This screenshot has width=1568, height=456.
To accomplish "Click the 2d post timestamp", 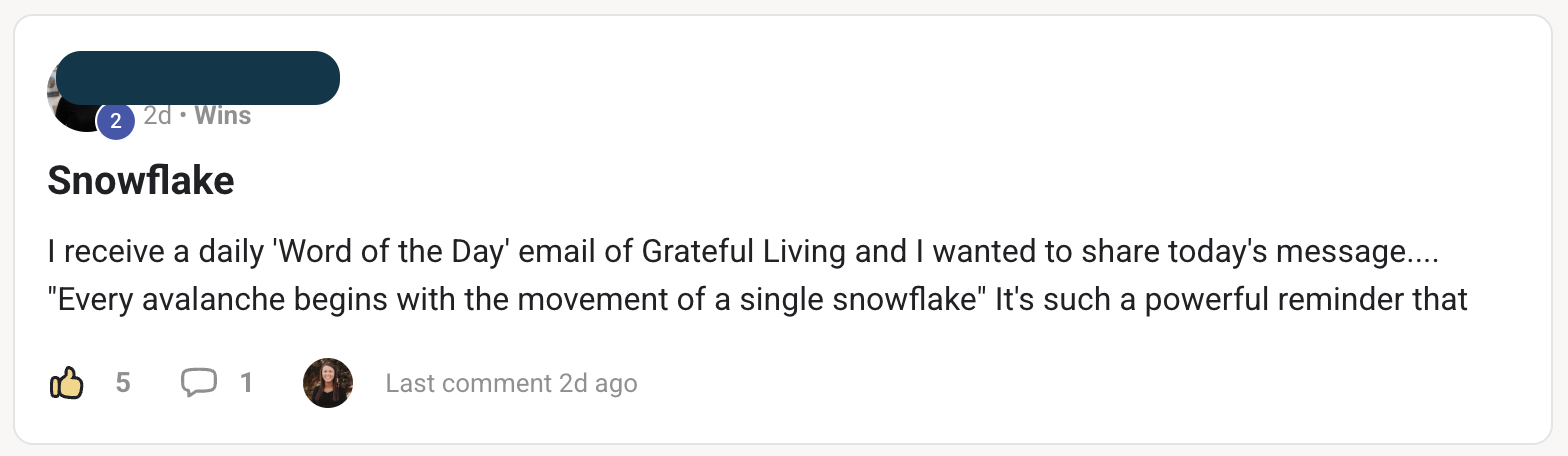I will click(x=157, y=115).
